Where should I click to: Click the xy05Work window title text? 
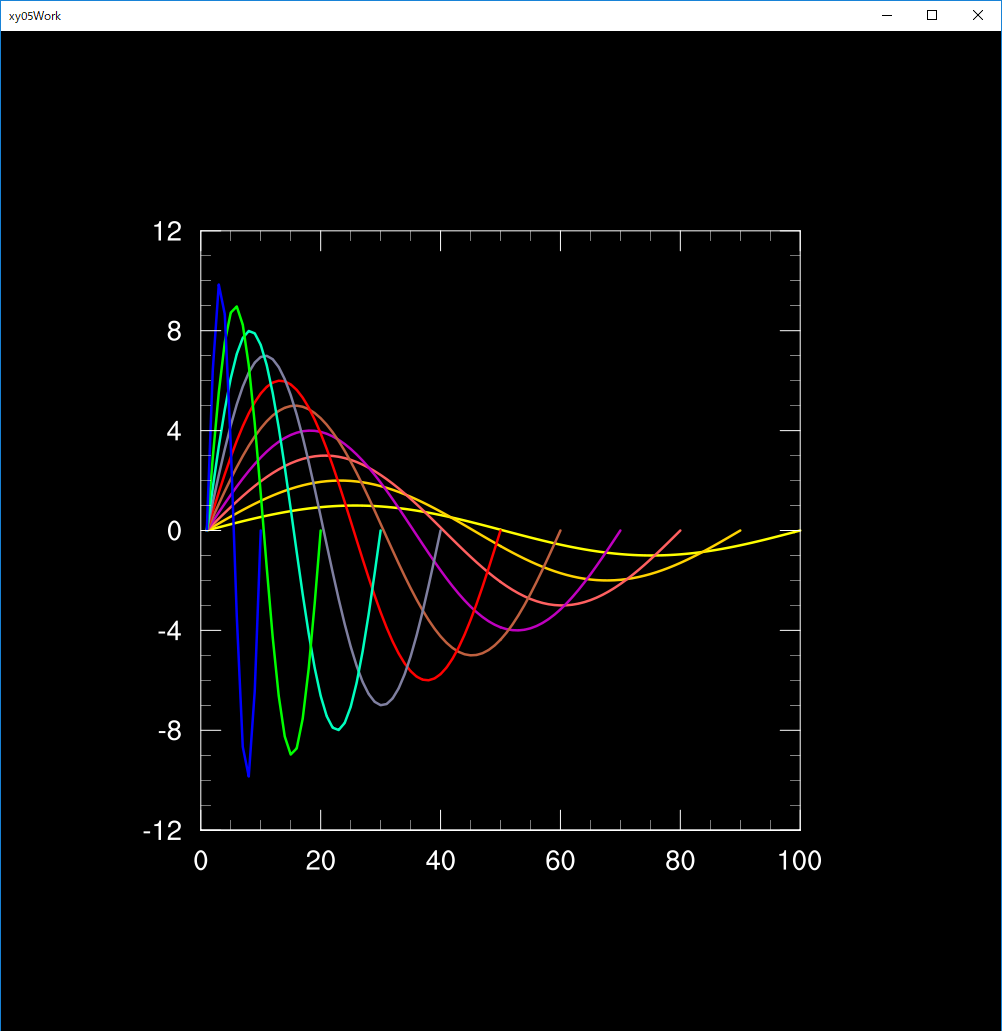(x=35, y=15)
